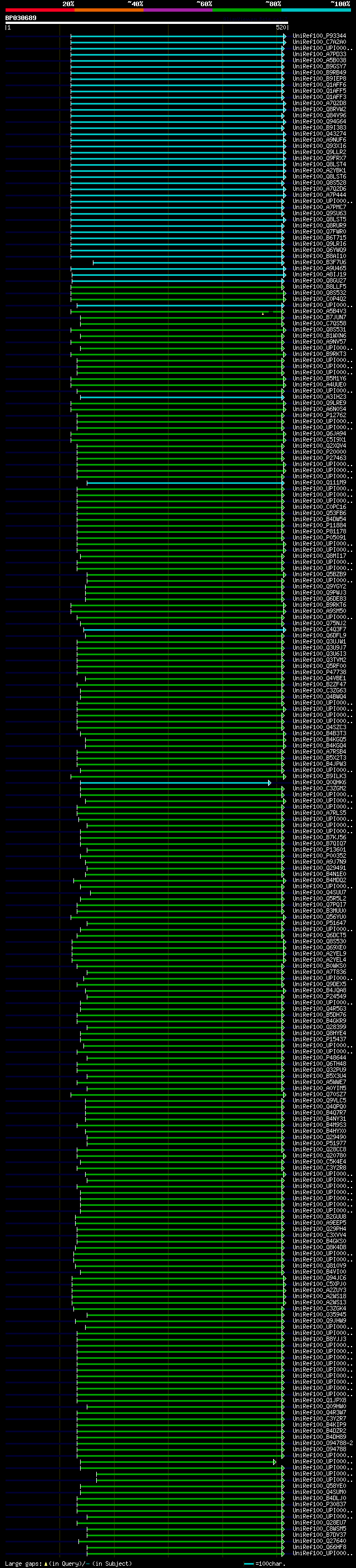Viewport: 356px width, 1568px height.
Task: Click the white query ruler bar under BP030689
Action: pyautogui.click(x=147, y=22)
